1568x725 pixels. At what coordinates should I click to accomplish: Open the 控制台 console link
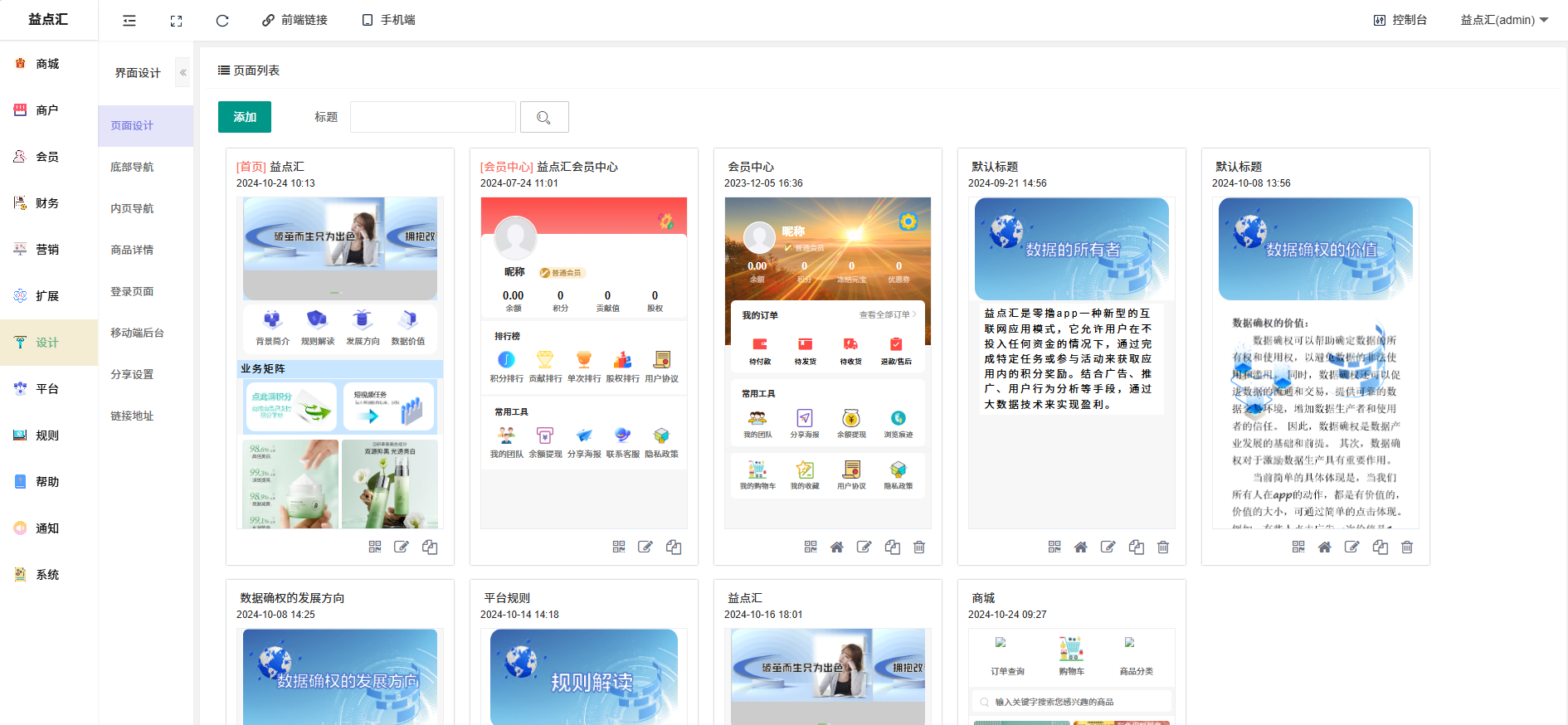coord(1400,20)
